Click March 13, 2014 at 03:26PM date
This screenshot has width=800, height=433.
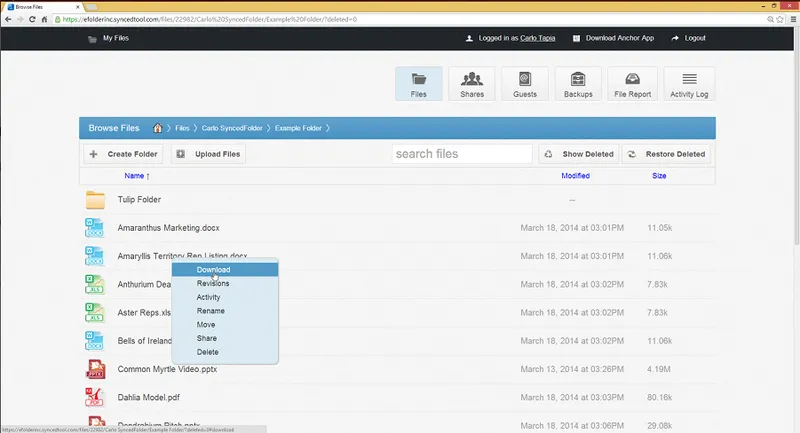[x=572, y=369]
